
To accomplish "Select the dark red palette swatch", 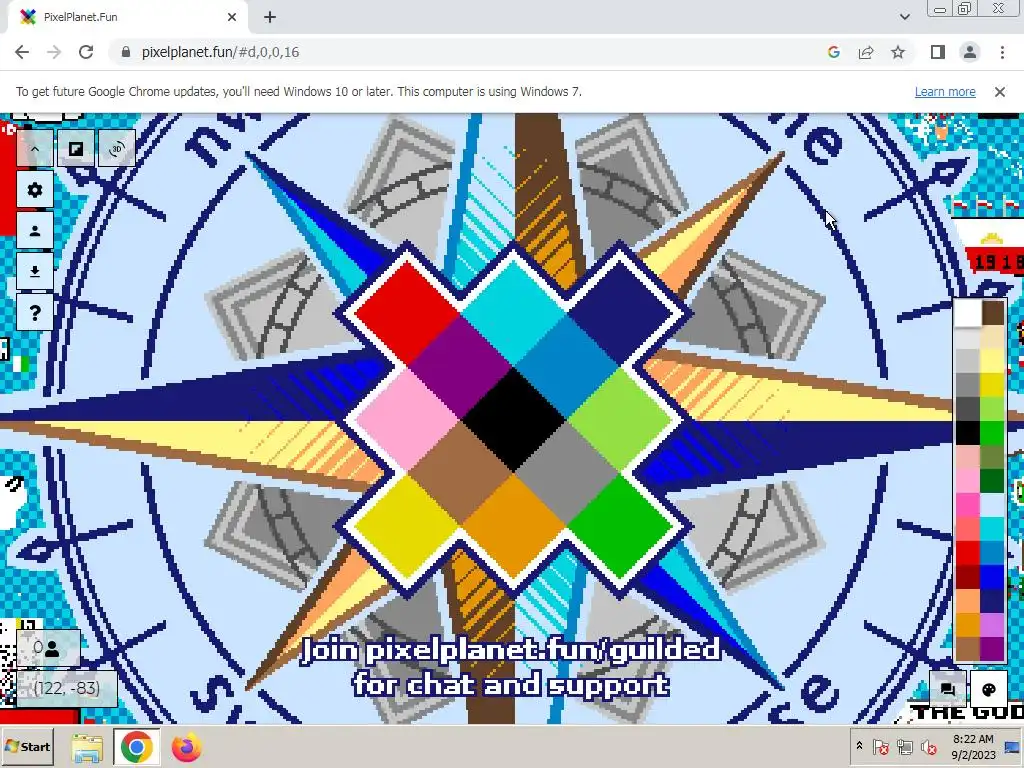I will tap(968, 577).
